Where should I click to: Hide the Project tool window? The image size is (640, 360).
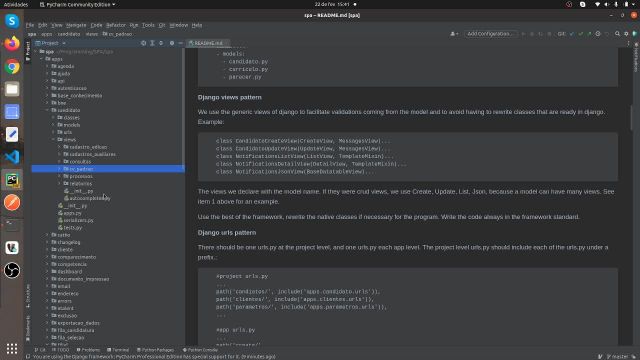180,43
